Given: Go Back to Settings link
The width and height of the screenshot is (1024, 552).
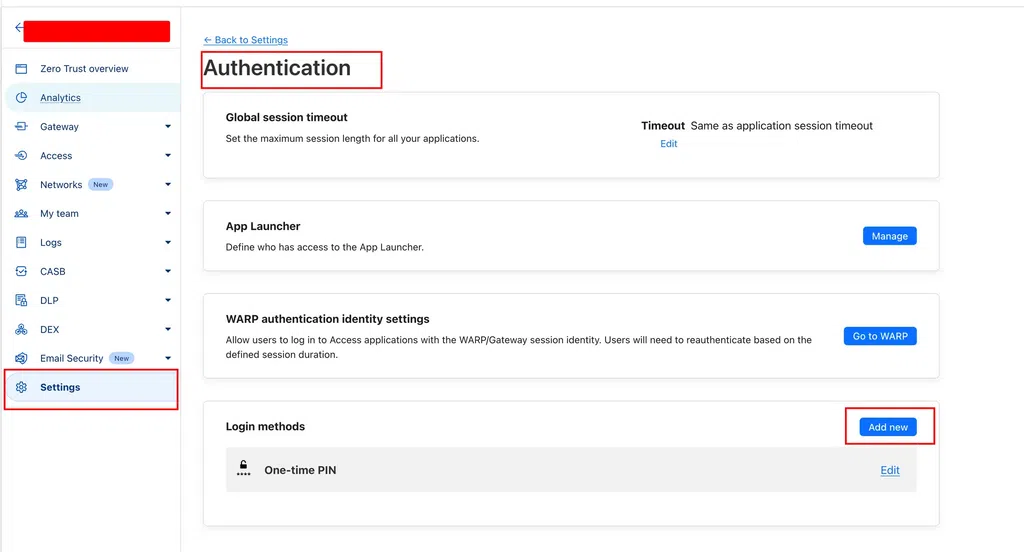Looking at the screenshot, I should click(246, 40).
